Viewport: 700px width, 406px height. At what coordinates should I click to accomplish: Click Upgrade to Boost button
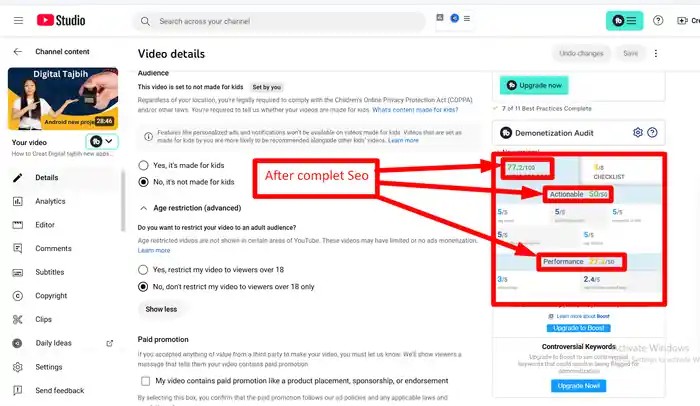pyautogui.click(x=579, y=328)
